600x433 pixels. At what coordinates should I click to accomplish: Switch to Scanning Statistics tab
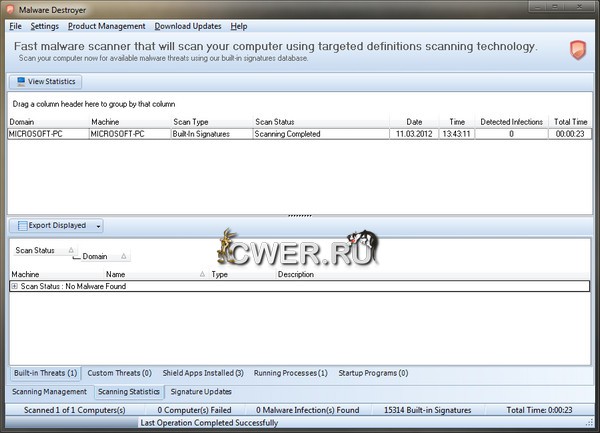coord(129,392)
